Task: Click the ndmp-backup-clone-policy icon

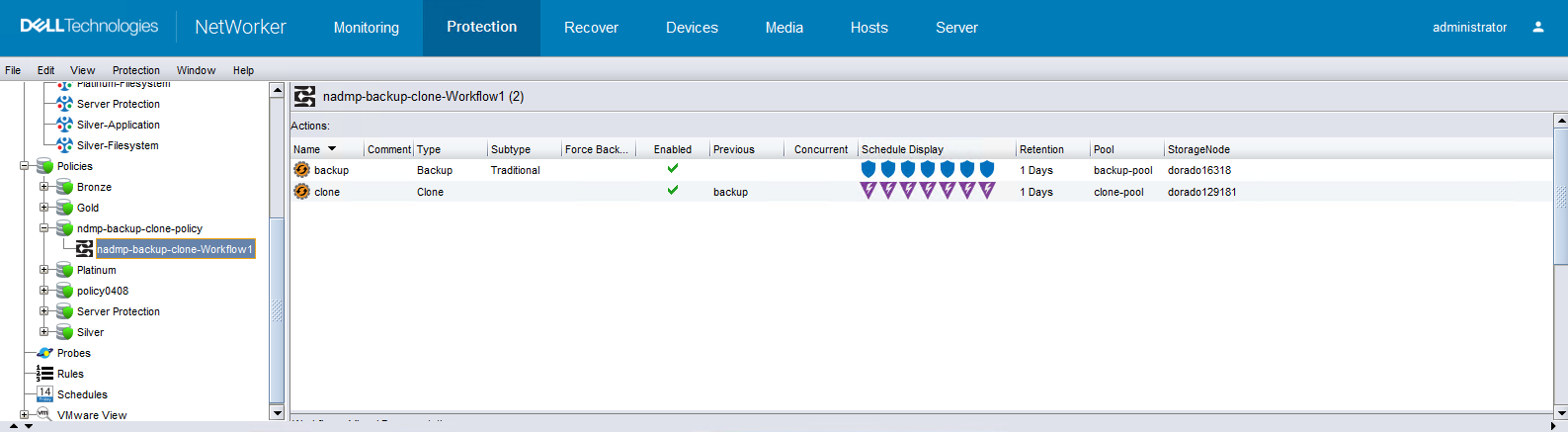Action: click(x=64, y=228)
